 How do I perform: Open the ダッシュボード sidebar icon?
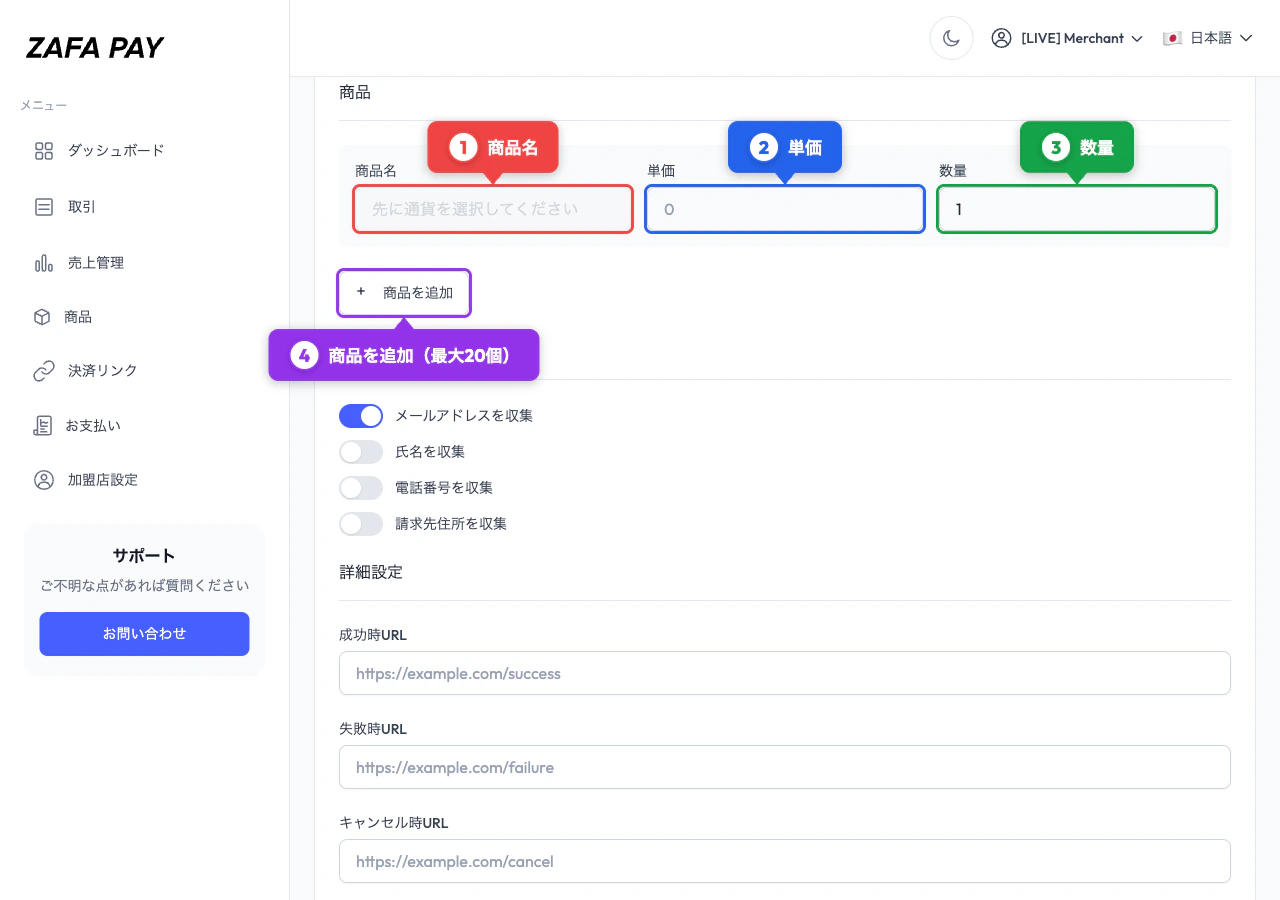pos(44,150)
